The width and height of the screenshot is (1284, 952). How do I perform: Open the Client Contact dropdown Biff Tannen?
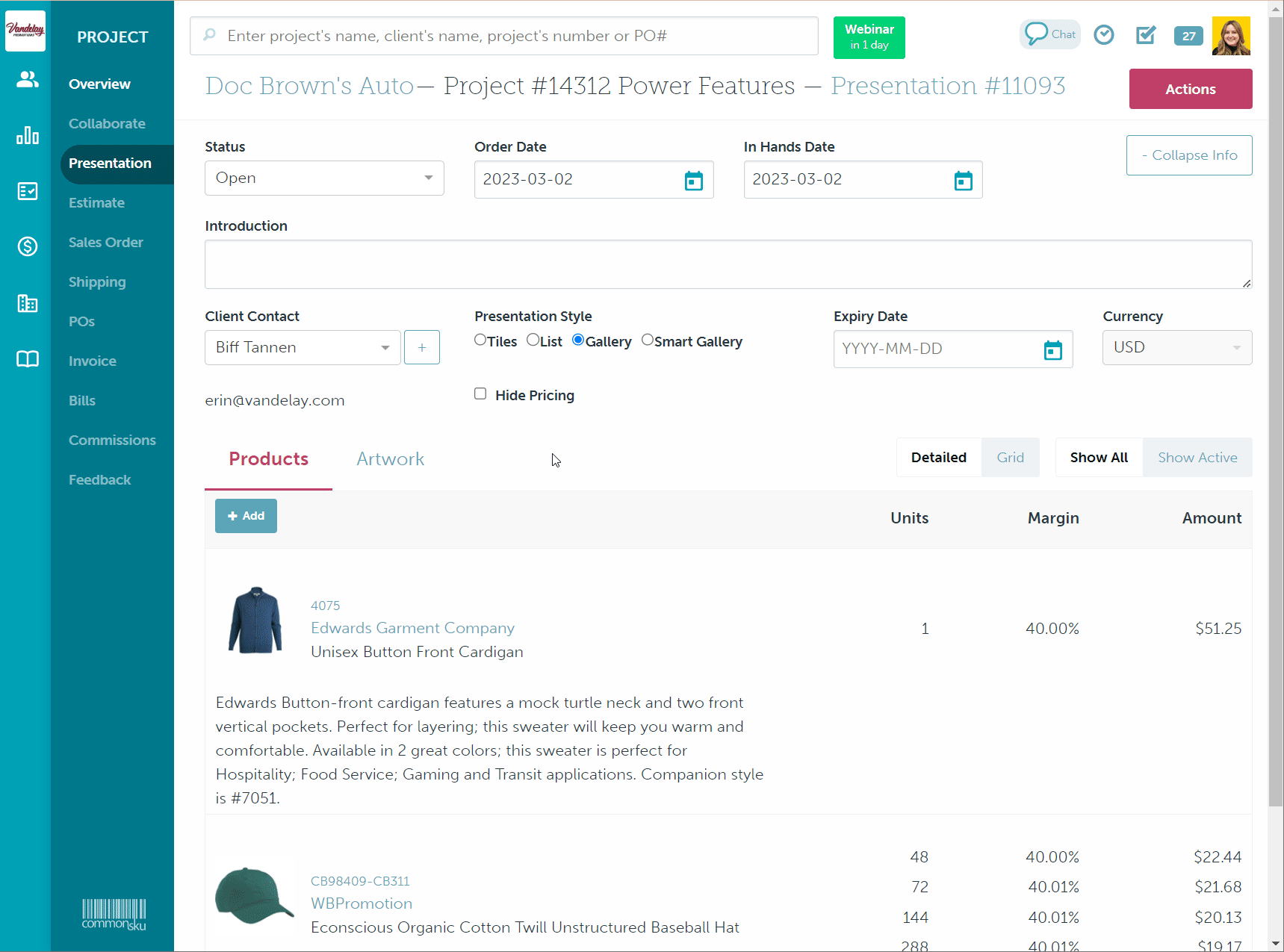(x=303, y=348)
